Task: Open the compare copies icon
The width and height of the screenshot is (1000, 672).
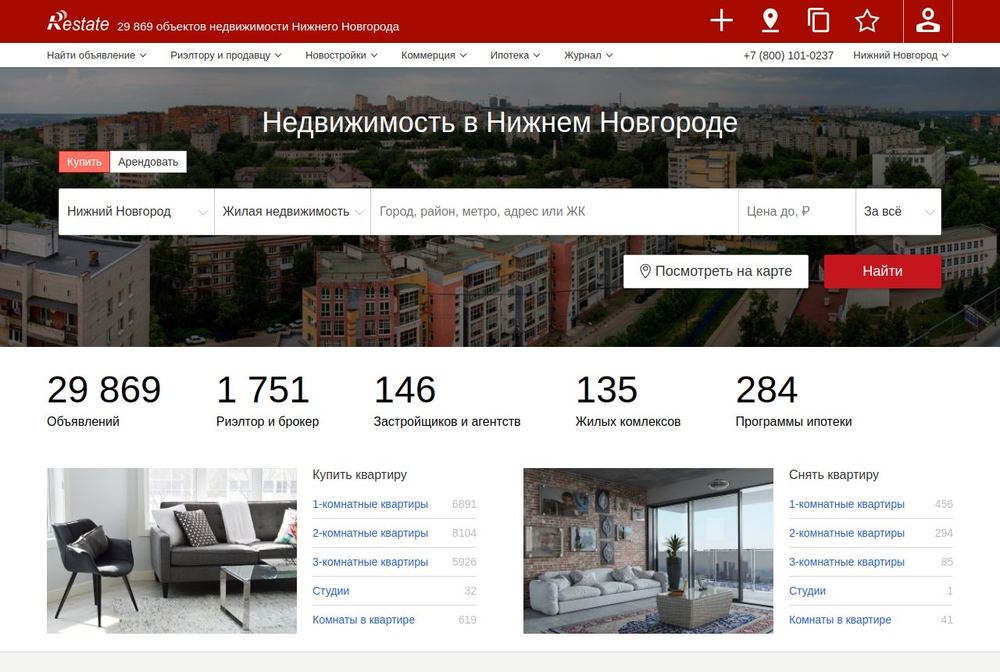Action: pyautogui.click(x=818, y=20)
